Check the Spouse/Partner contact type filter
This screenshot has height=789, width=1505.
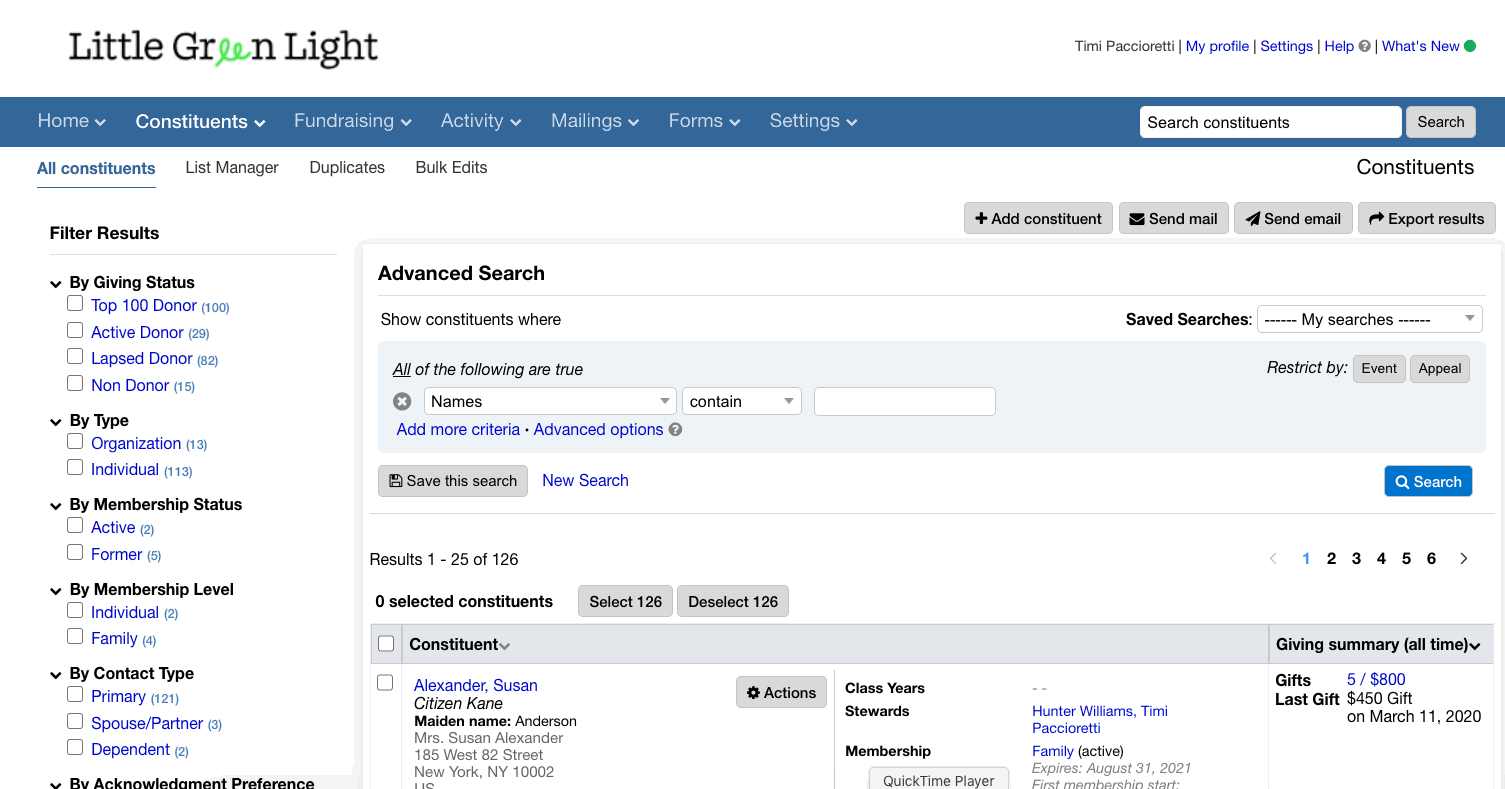[75, 721]
